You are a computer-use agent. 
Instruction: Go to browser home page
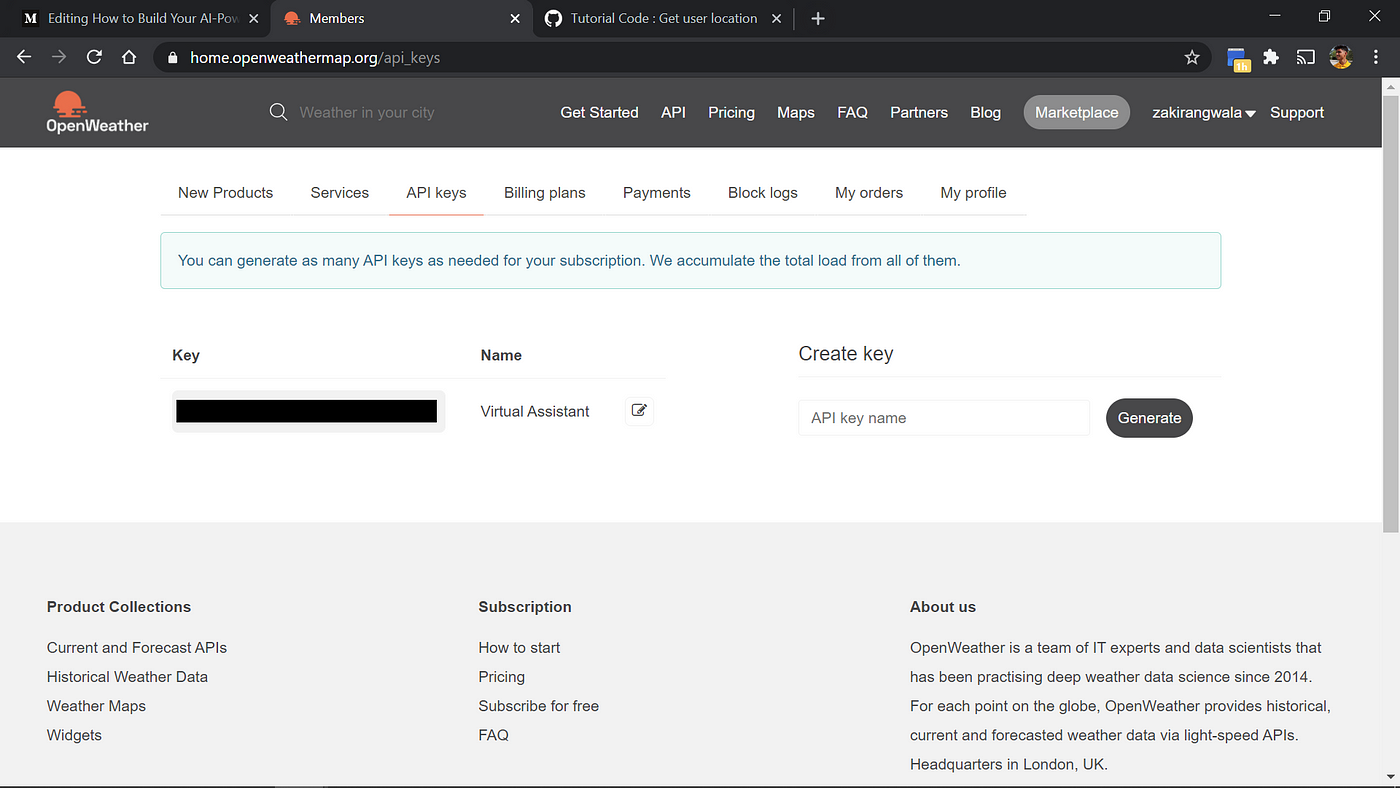[x=129, y=57]
